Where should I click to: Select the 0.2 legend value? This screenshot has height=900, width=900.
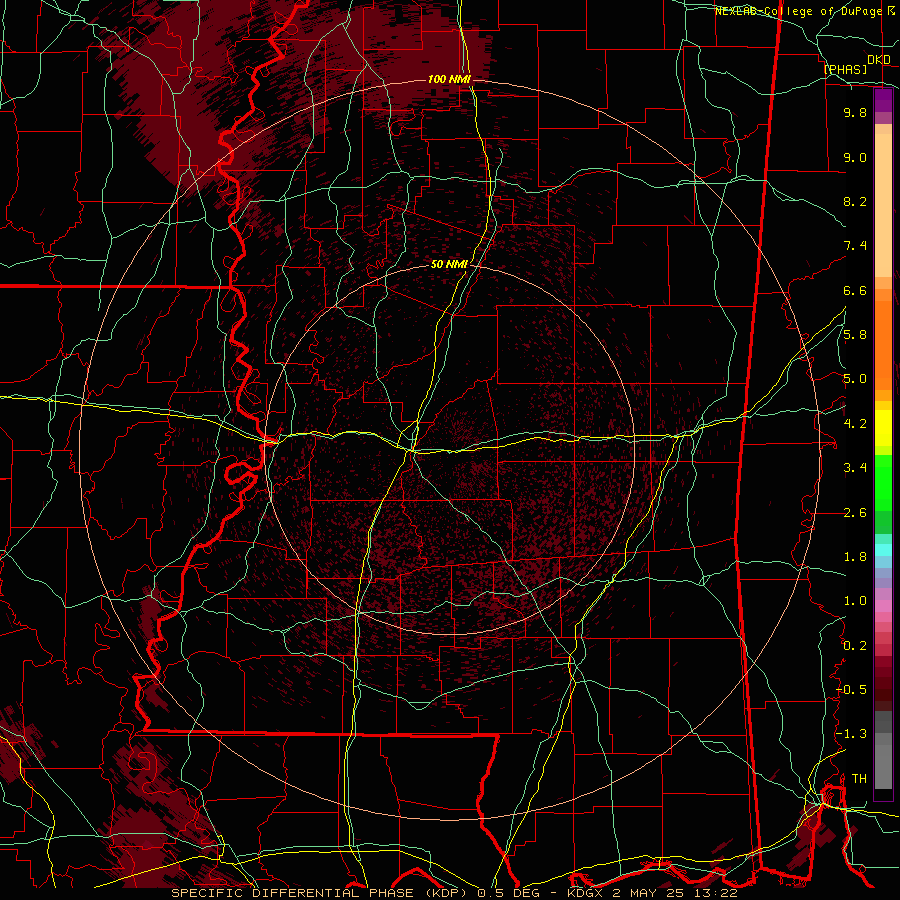pyautogui.click(x=855, y=646)
